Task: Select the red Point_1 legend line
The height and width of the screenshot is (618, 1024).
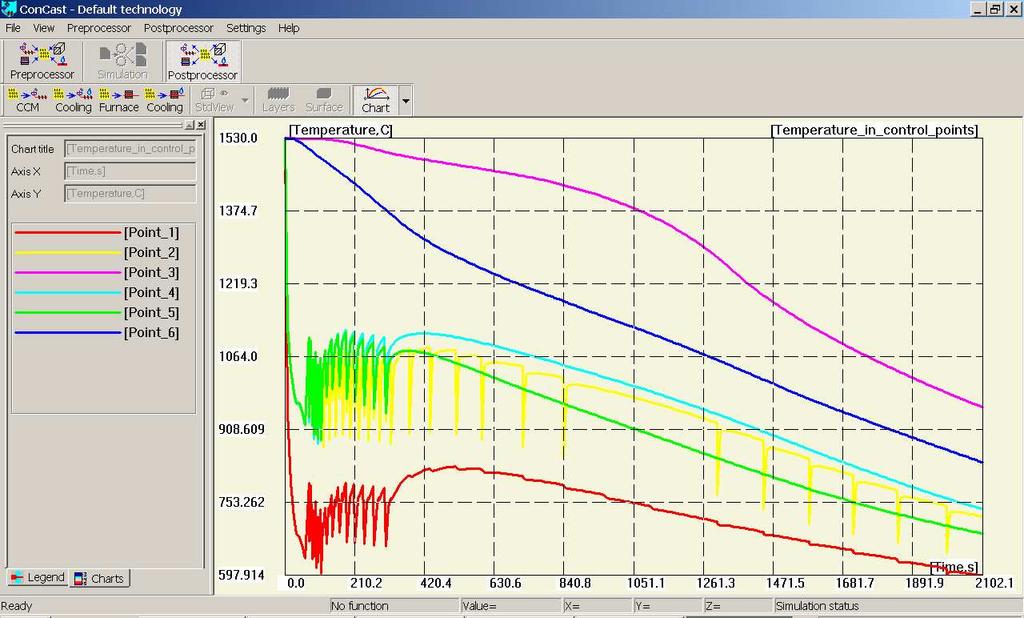Action: pyautogui.click(x=68, y=233)
